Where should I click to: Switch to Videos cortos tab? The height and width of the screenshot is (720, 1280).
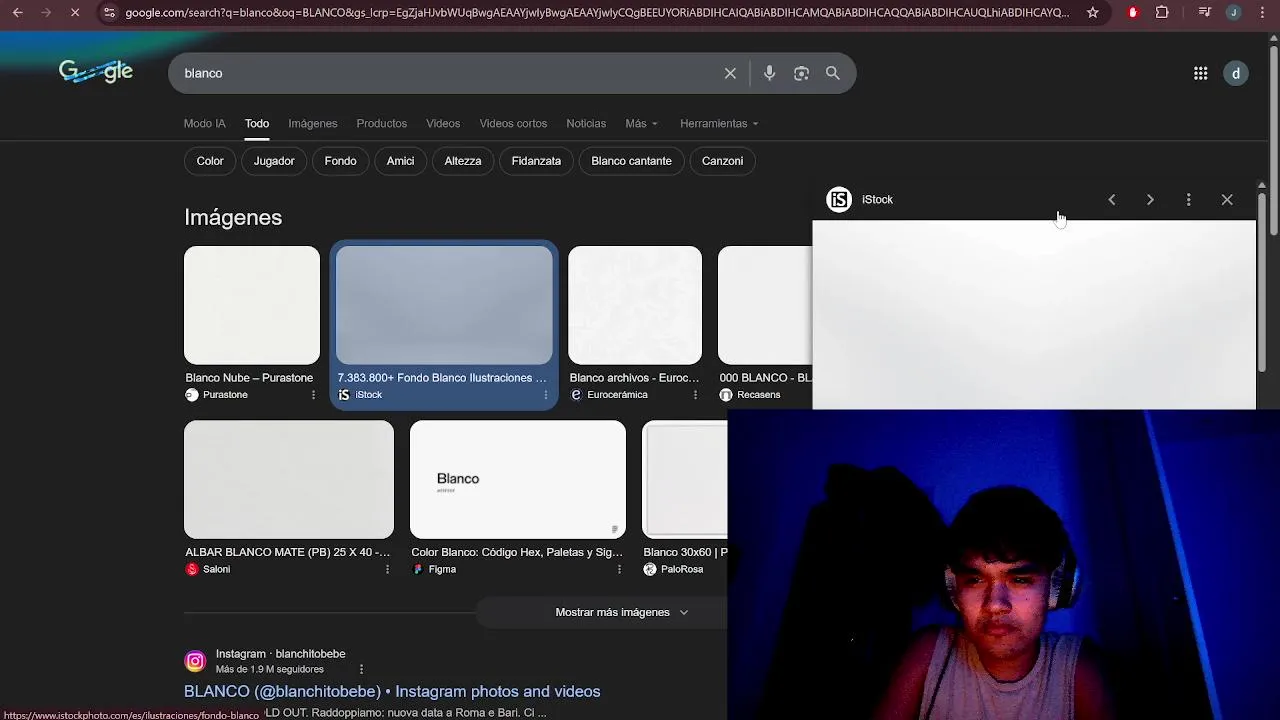coord(513,124)
